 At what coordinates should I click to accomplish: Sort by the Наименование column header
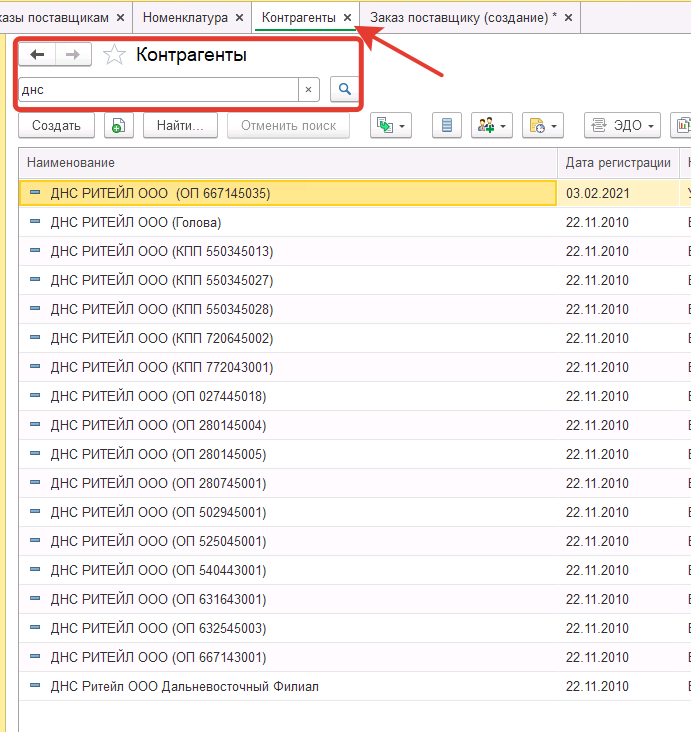click(x=286, y=163)
